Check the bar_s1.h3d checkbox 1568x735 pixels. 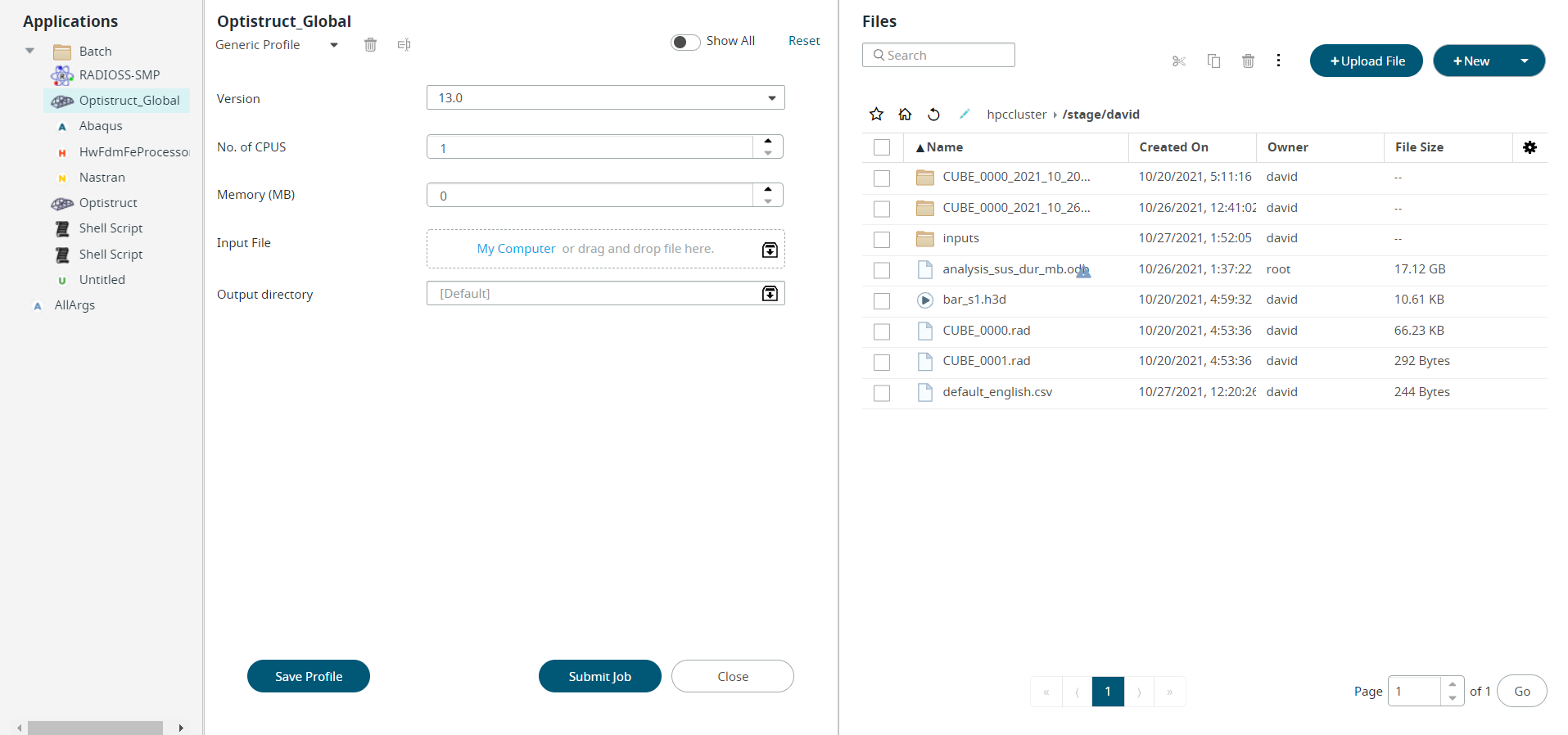pyautogui.click(x=882, y=300)
